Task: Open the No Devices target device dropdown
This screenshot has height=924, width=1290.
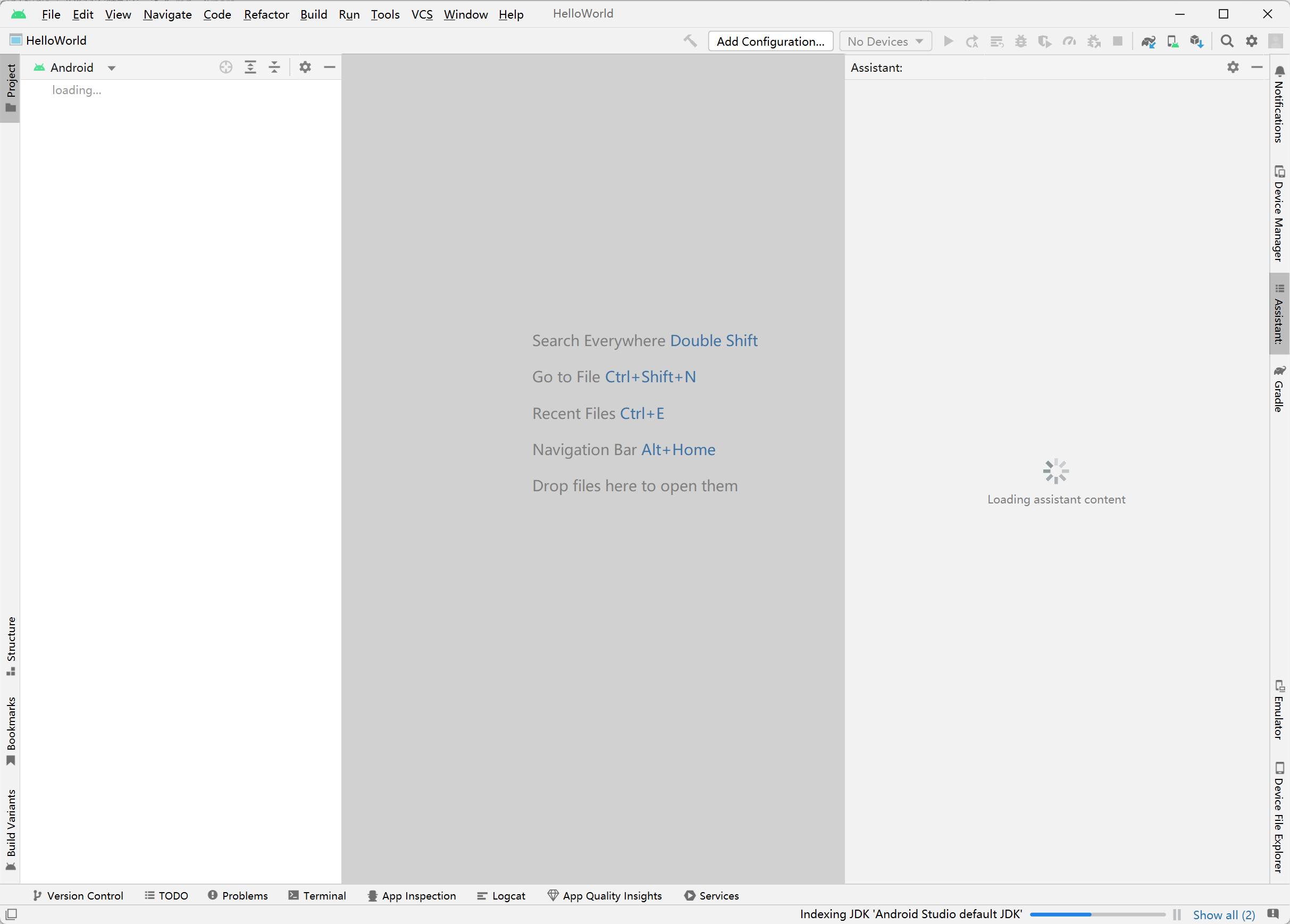Action: tap(885, 41)
